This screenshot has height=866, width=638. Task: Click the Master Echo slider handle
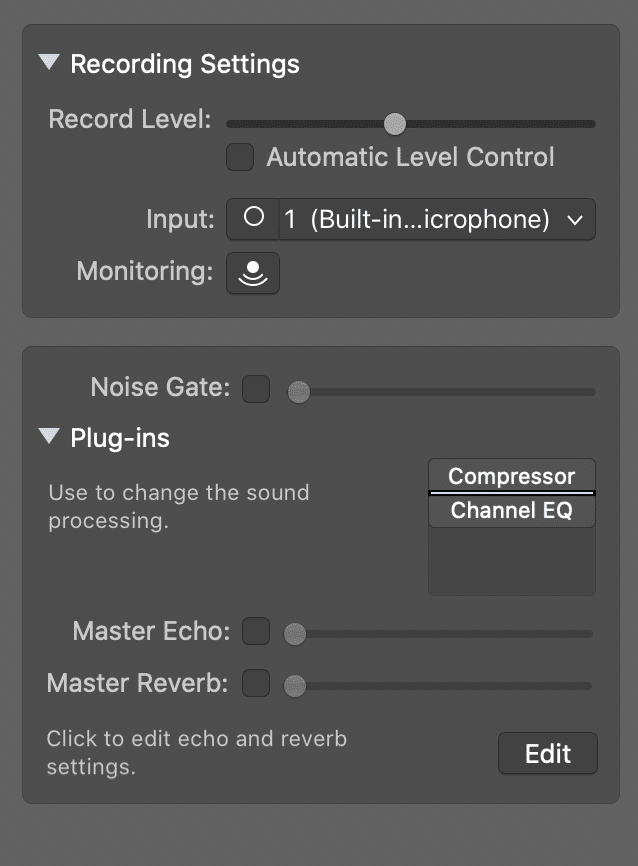click(294, 634)
